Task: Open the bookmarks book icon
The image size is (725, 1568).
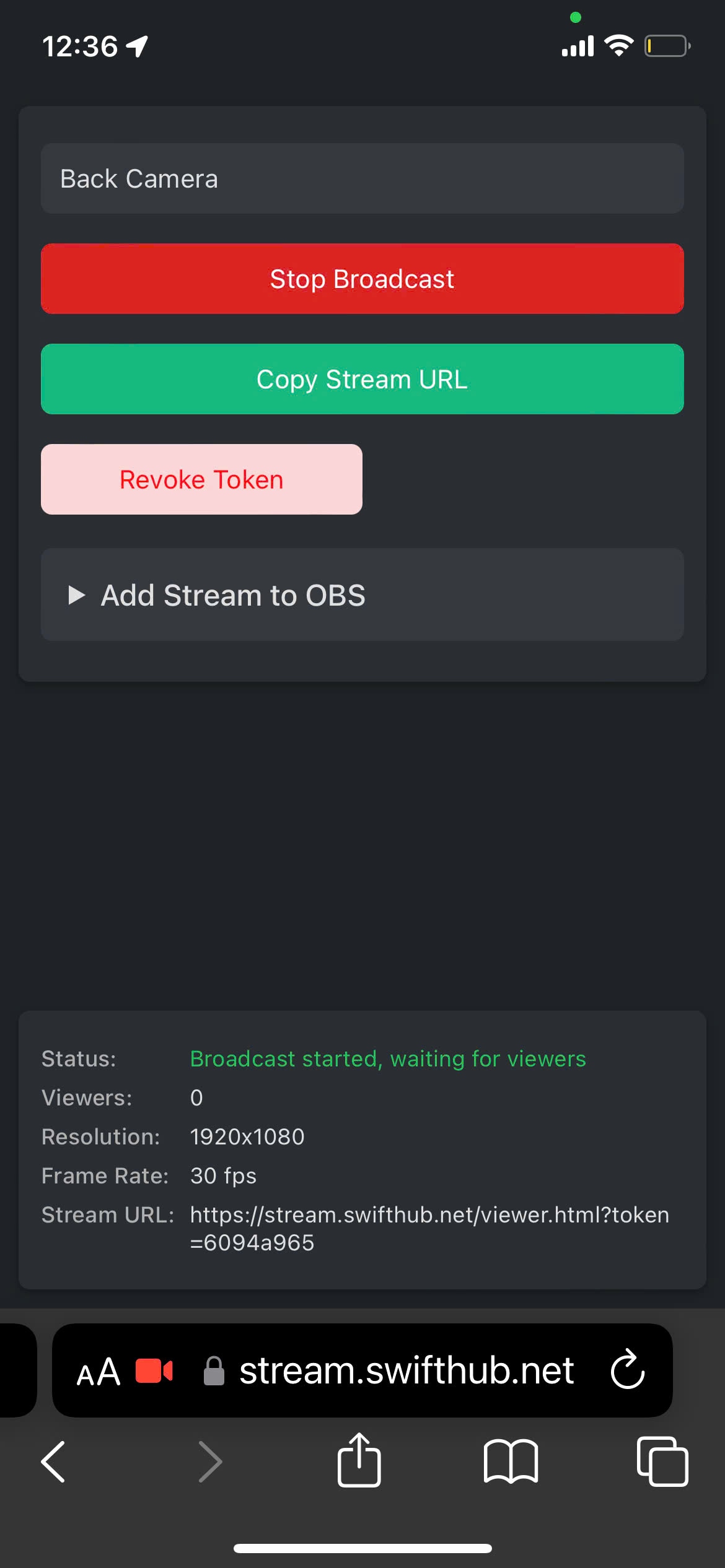Action: [511, 1461]
